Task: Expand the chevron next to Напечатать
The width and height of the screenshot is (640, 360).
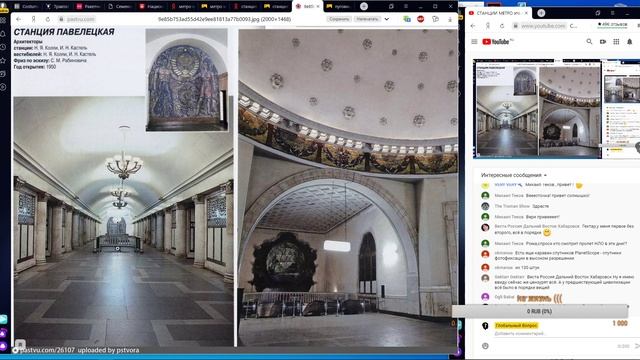Action: coord(387,19)
